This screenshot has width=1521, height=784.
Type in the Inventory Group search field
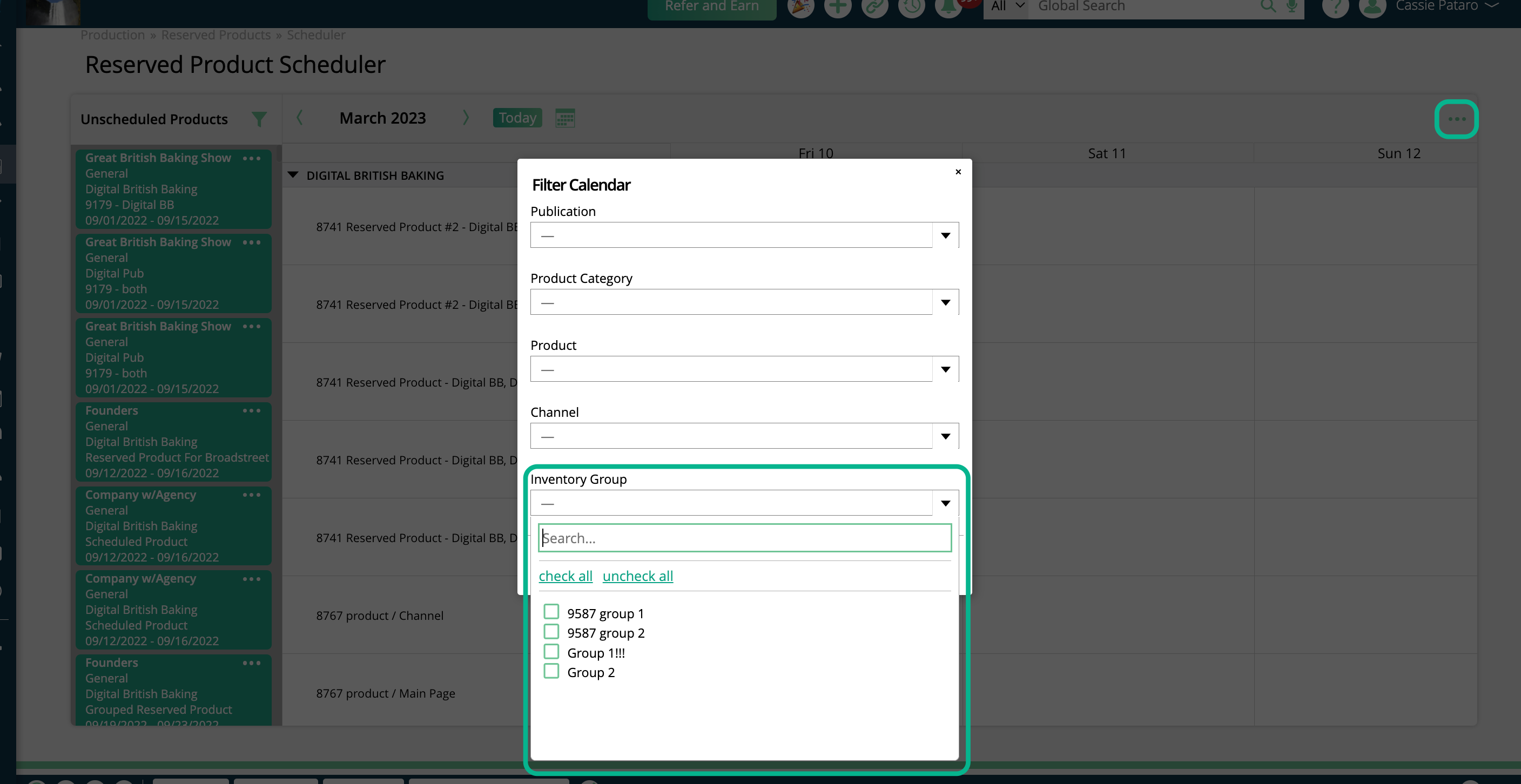tap(744, 538)
